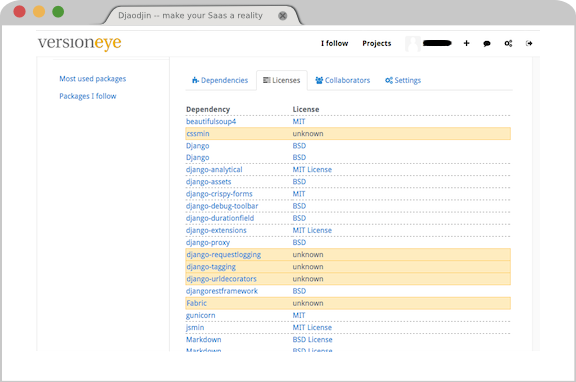Screen dimensions: 576x382
Task: Open the Fabric dependency link
Action: click(197, 303)
